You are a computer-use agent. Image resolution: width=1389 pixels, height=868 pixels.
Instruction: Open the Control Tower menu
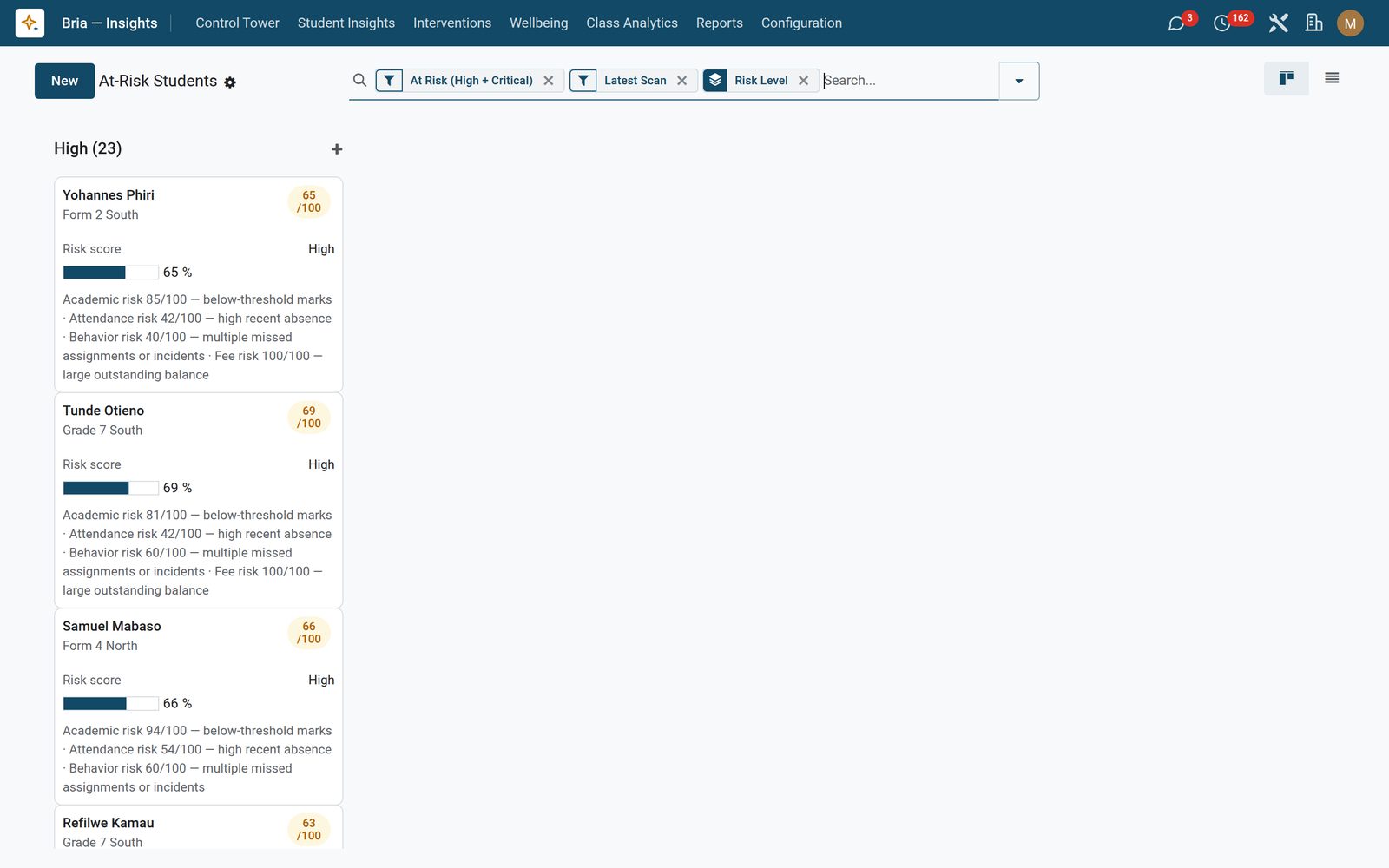pyautogui.click(x=237, y=23)
